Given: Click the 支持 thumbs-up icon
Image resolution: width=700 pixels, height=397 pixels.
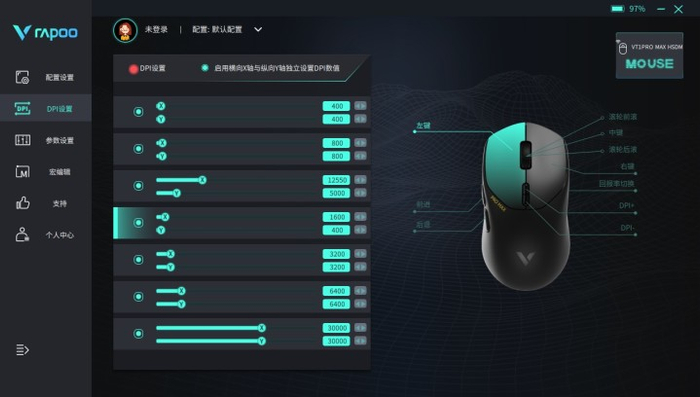Looking at the screenshot, I should coord(22,203).
